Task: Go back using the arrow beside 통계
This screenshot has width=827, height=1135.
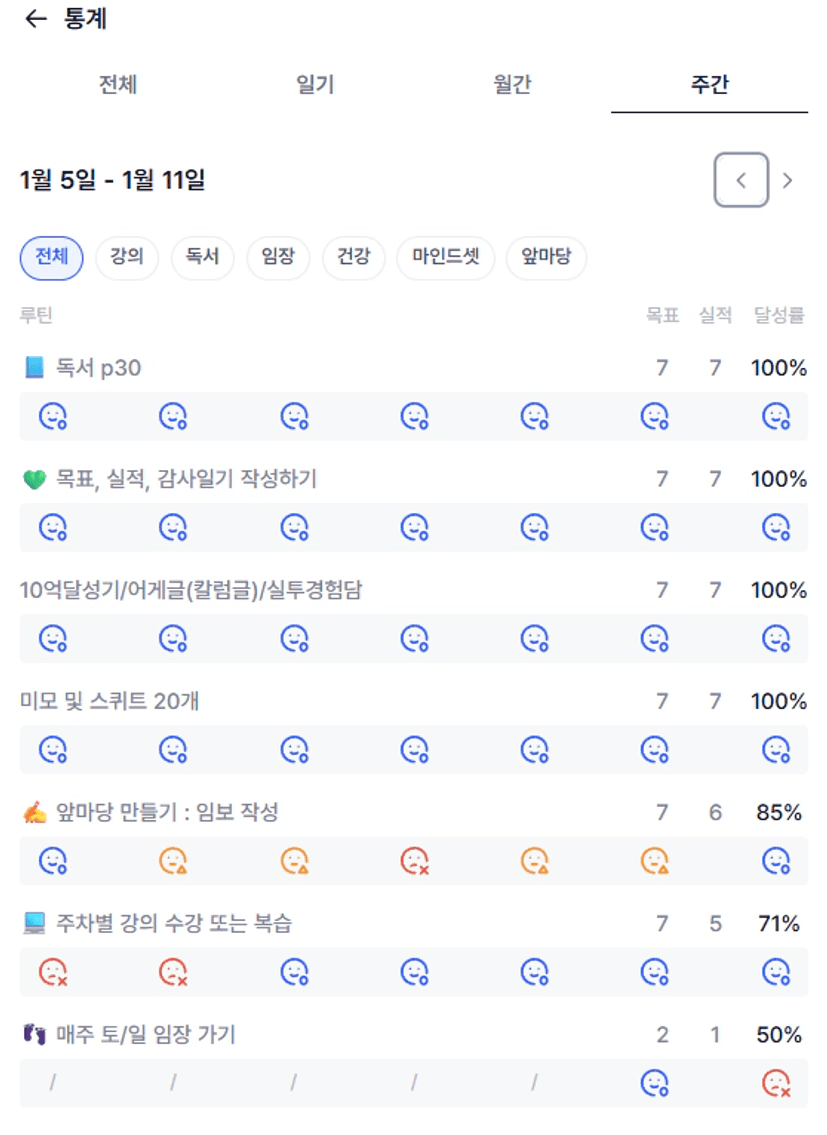Action: [36, 19]
